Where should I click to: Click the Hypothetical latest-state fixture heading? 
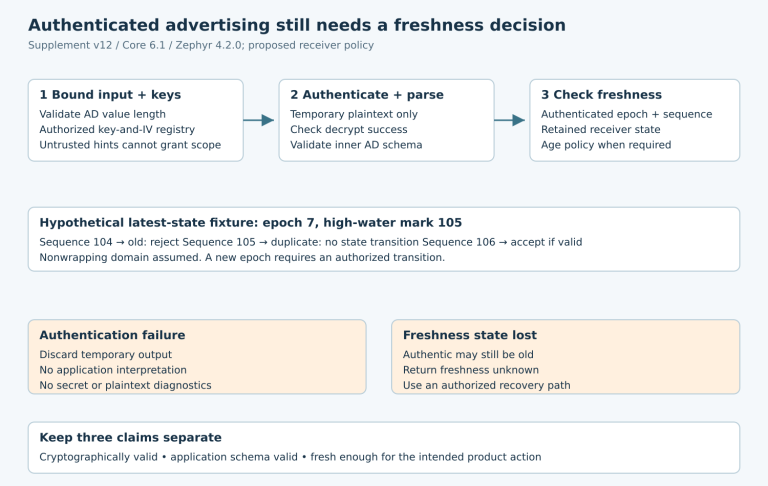251,222
